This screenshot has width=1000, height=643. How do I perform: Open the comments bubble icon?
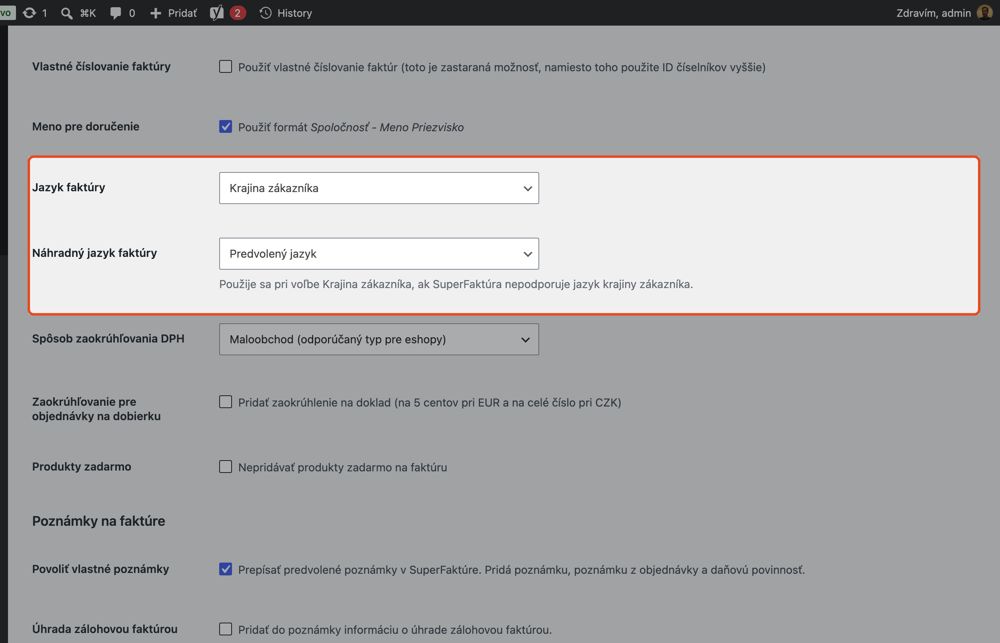coord(115,13)
